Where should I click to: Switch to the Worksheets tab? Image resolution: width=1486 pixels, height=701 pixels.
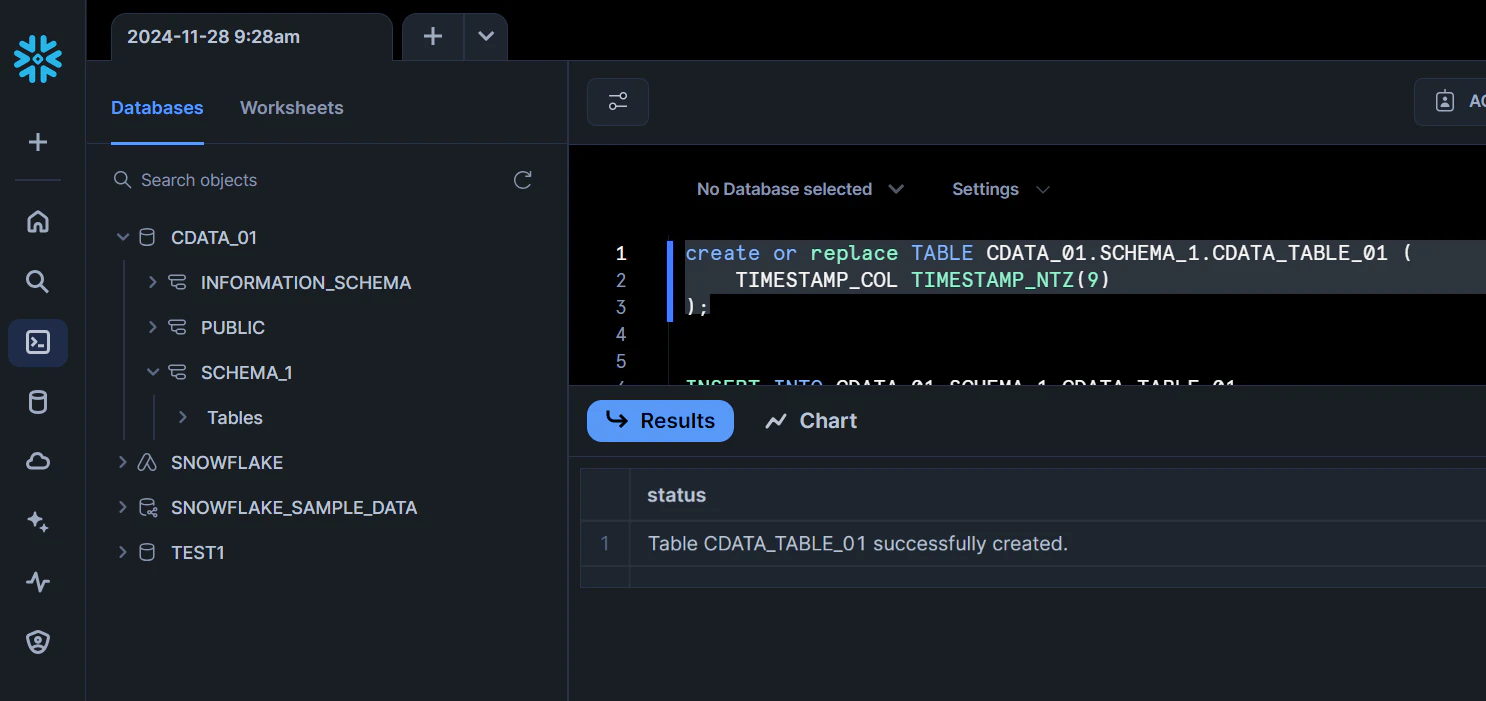(292, 108)
